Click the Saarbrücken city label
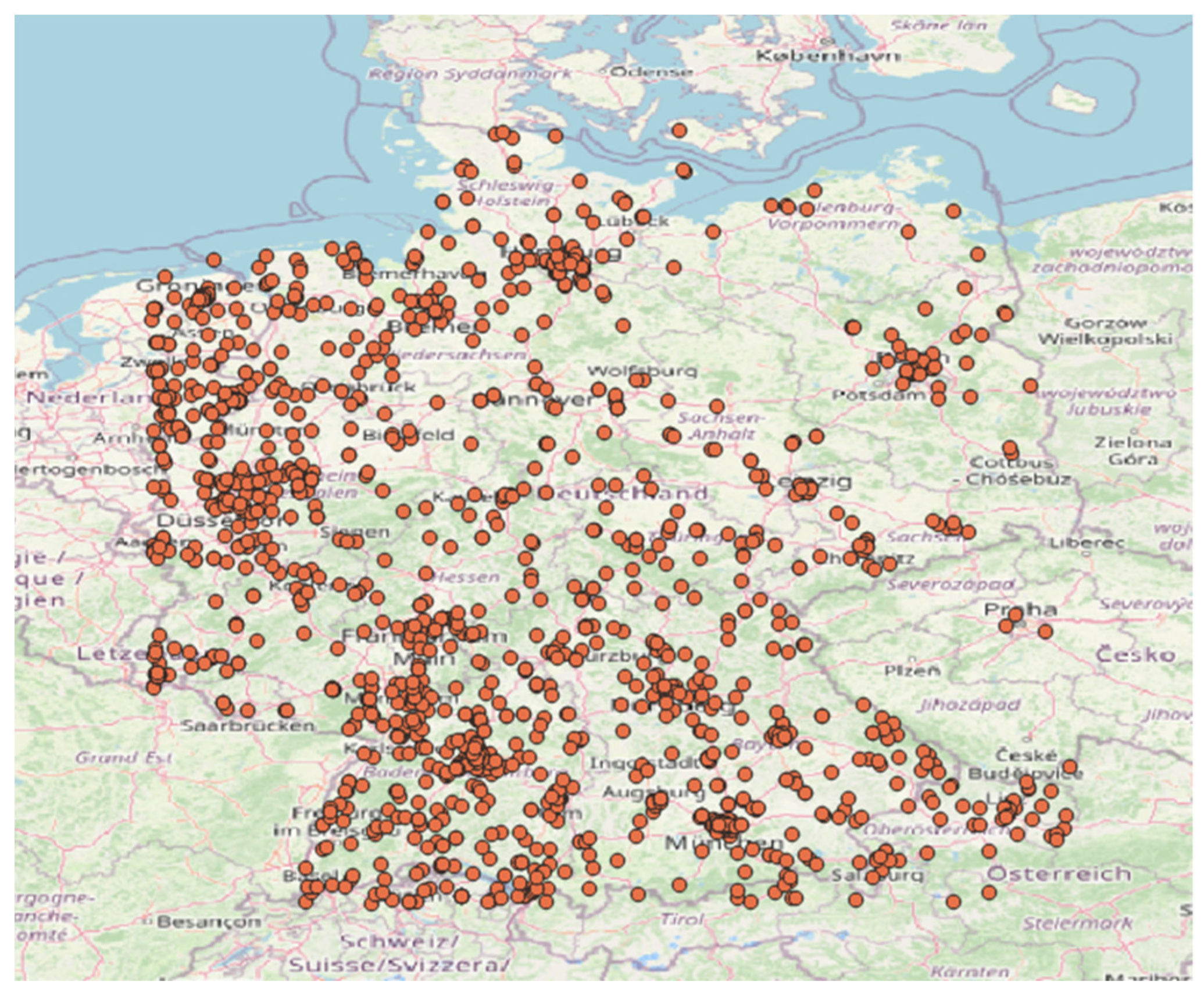Screen dimensions: 1204x998 248,725
